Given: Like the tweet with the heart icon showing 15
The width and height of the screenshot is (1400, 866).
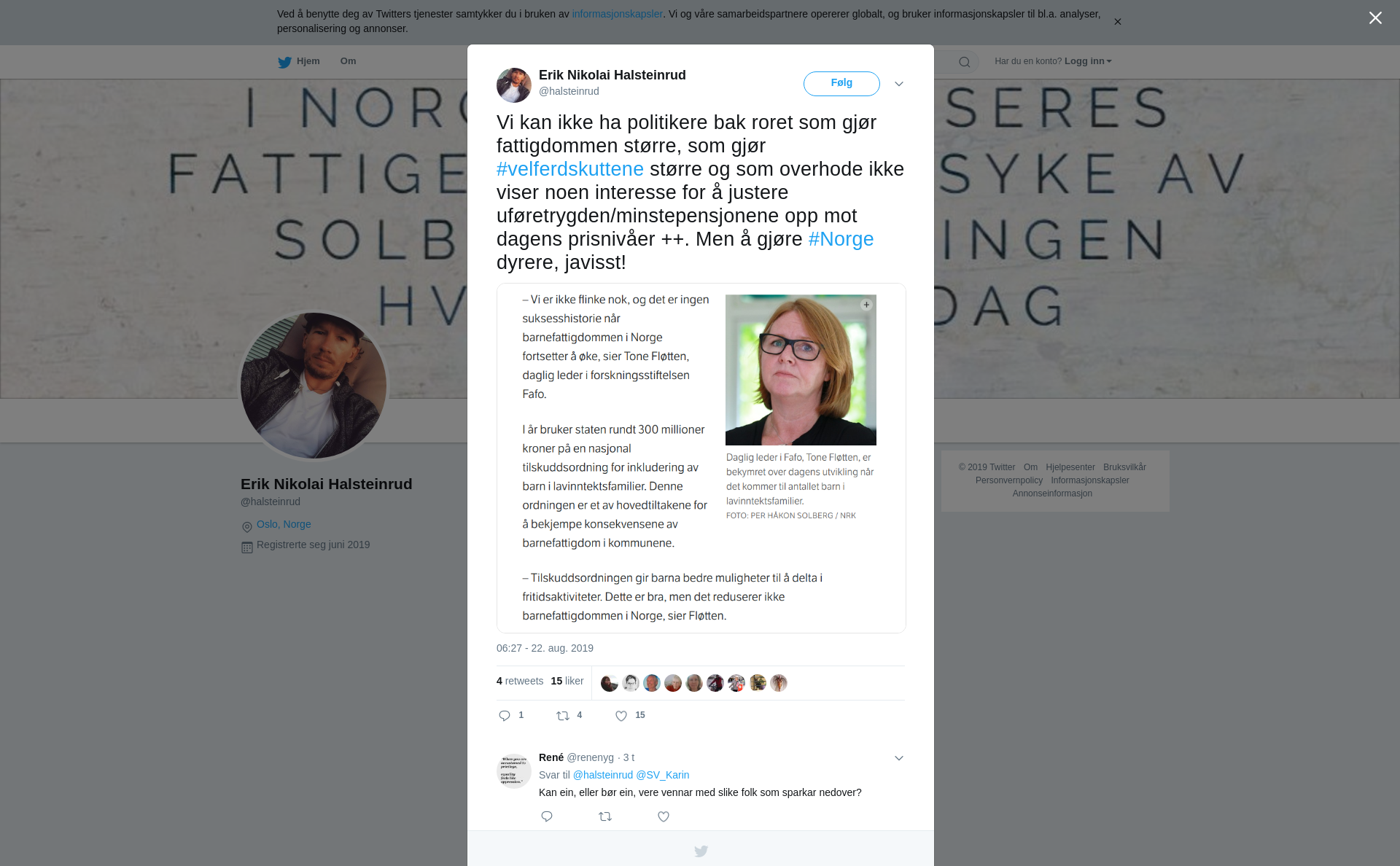Looking at the screenshot, I should coord(621,716).
